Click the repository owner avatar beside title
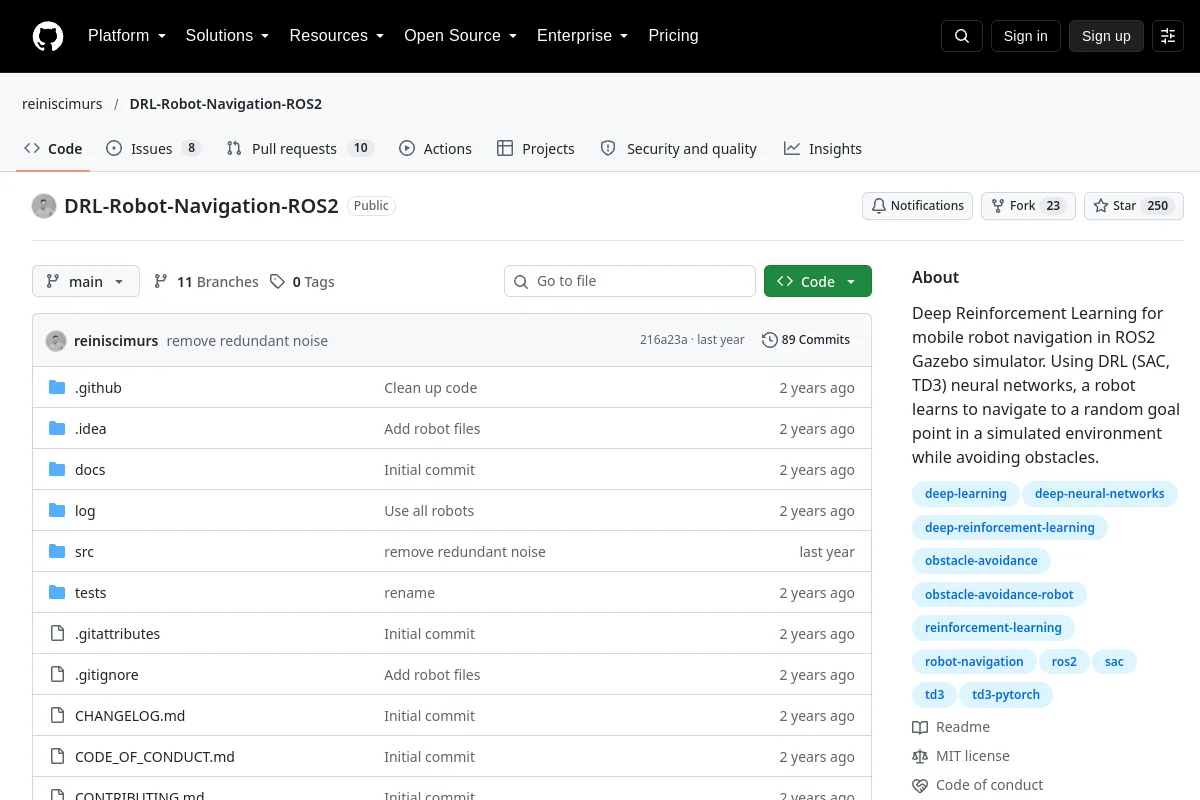Image resolution: width=1200 pixels, height=800 pixels. point(44,206)
